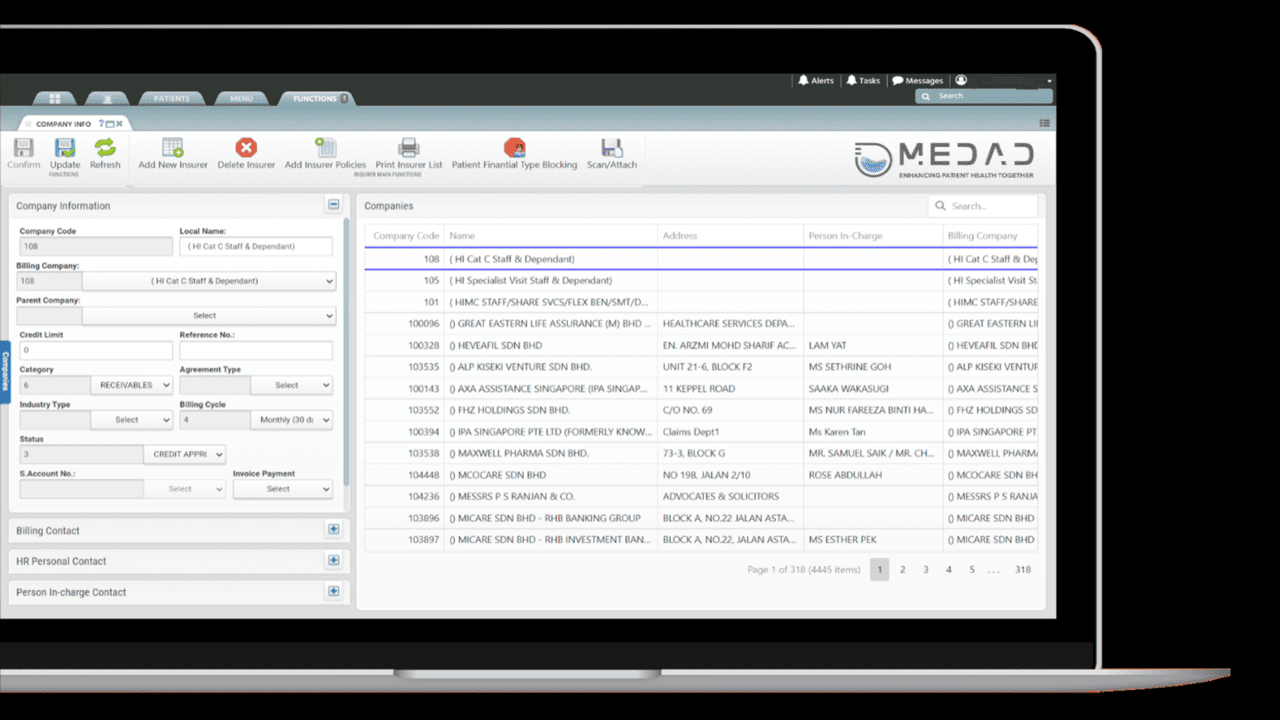1280x720 pixels.
Task: Click Add New Insurer icon
Action: pos(173,148)
